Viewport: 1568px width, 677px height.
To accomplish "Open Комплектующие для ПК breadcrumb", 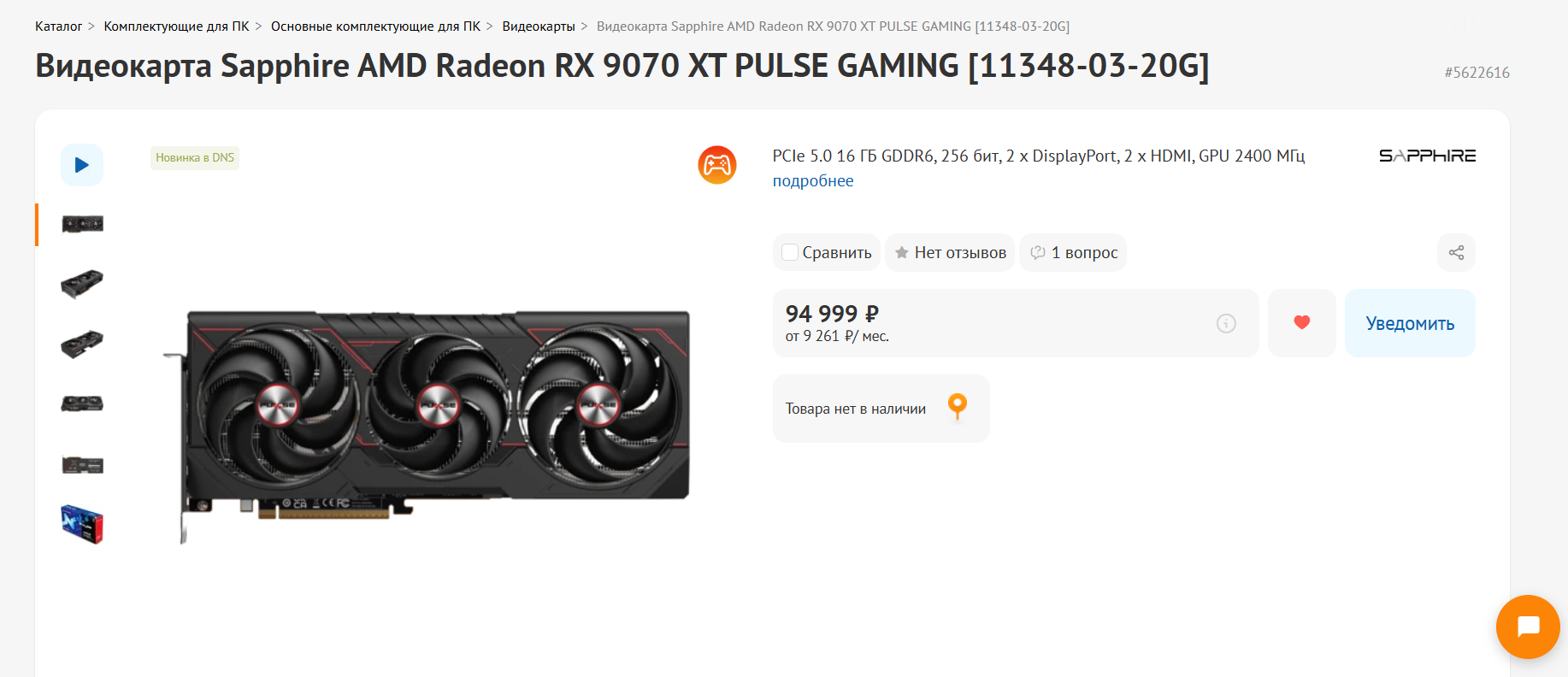I will (x=176, y=26).
